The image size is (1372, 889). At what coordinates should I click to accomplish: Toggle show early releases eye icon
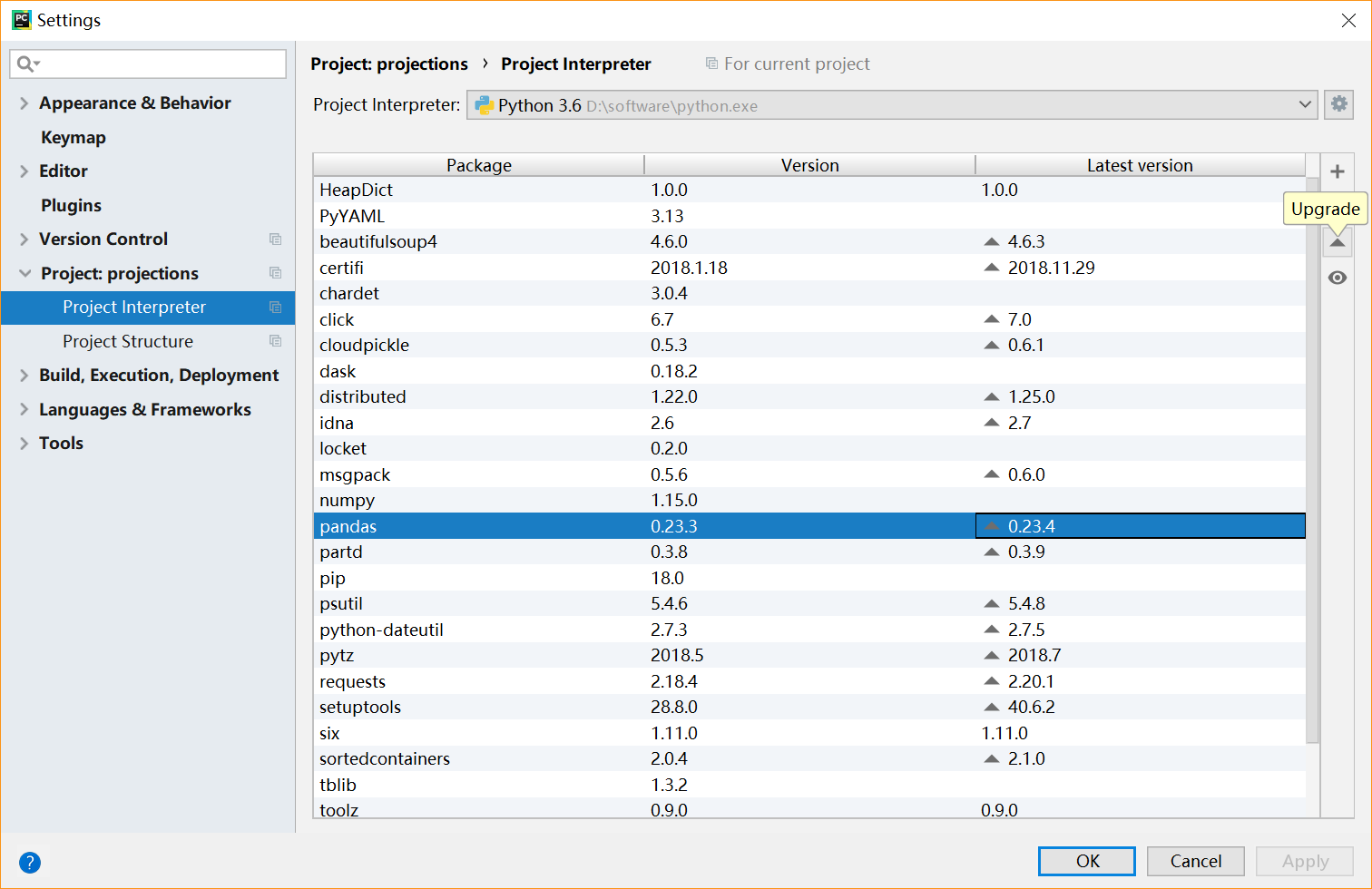[1338, 278]
